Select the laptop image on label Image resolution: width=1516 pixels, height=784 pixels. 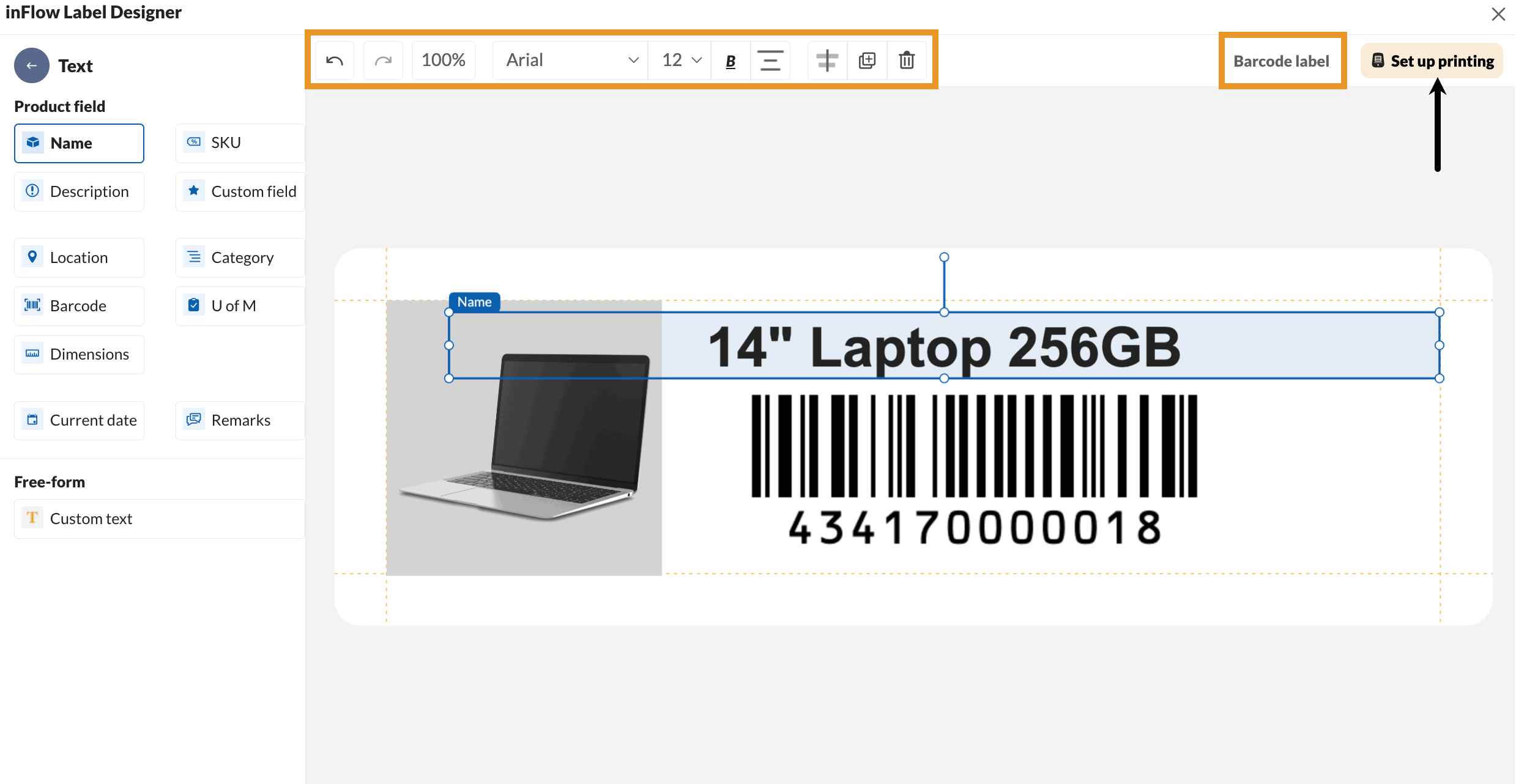point(524,477)
